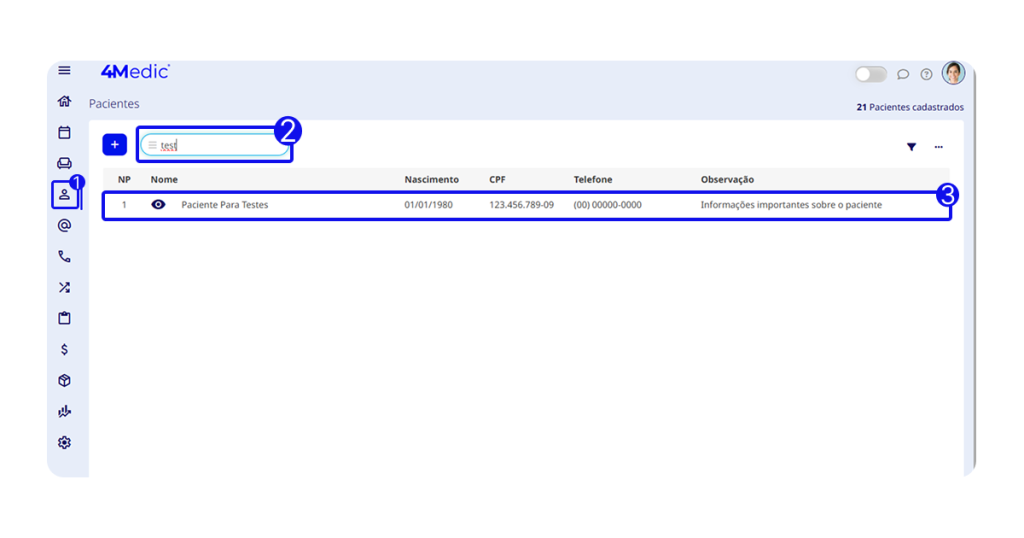Click the blue plus button to add patient
The width and height of the screenshot is (1024, 538).
click(x=114, y=145)
